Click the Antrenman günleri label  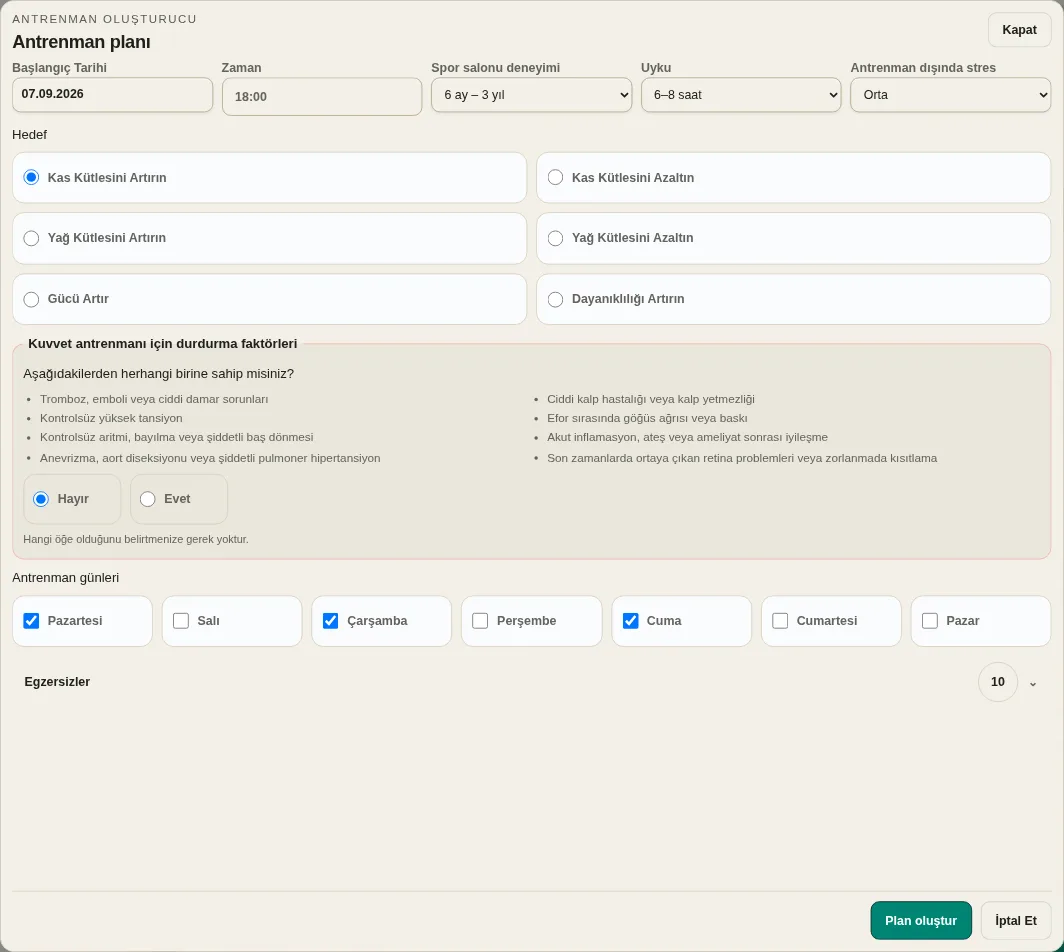click(x=65, y=577)
